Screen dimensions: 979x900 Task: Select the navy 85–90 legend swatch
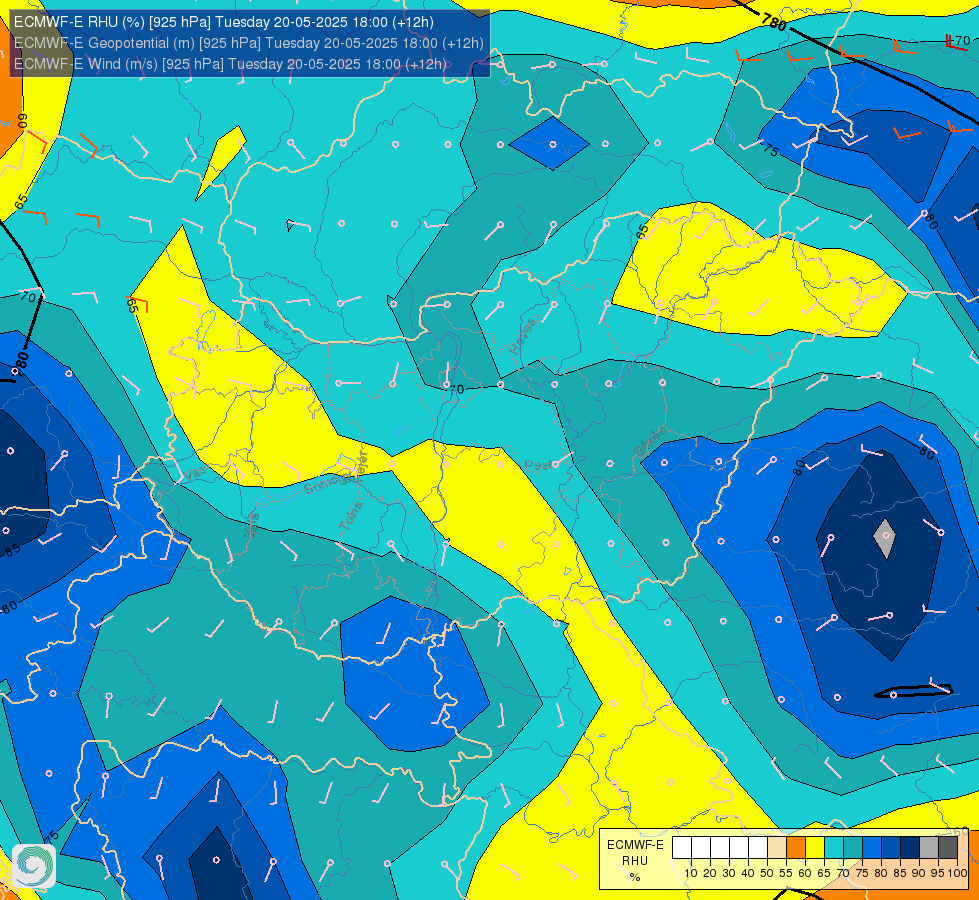pyautogui.click(x=910, y=848)
